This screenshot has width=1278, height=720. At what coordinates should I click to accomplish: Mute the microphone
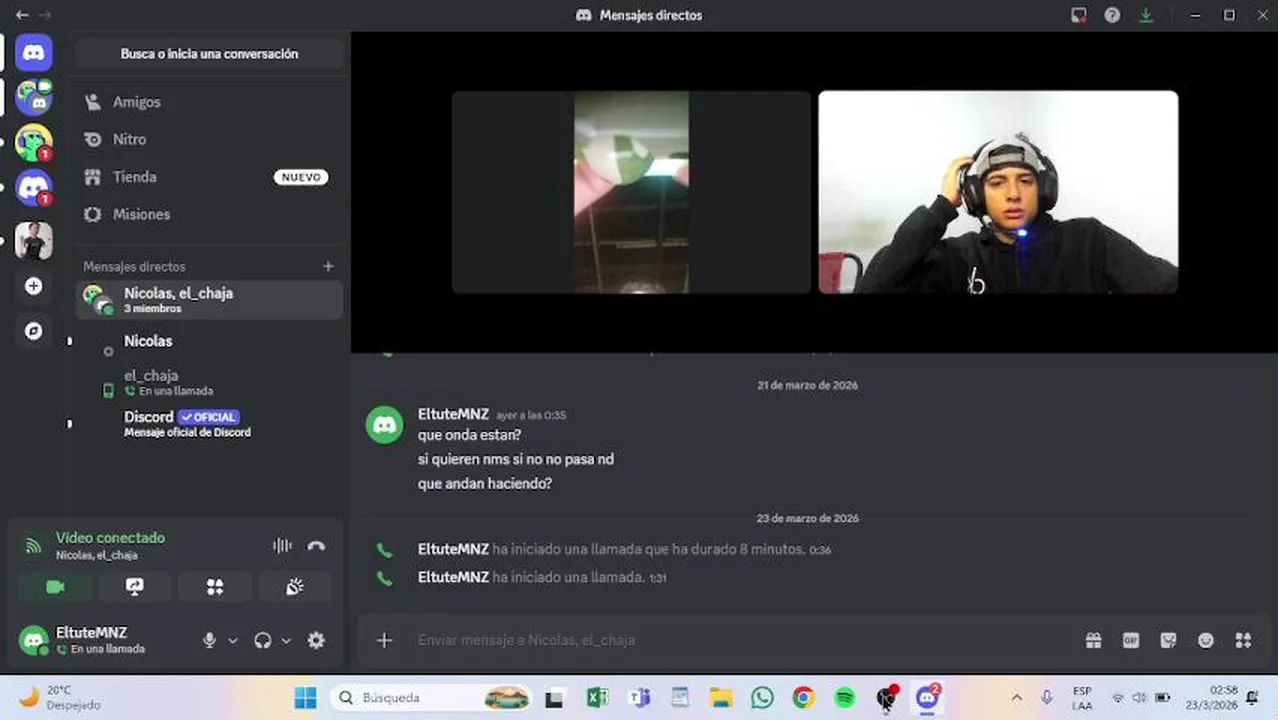(x=209, y=641)
